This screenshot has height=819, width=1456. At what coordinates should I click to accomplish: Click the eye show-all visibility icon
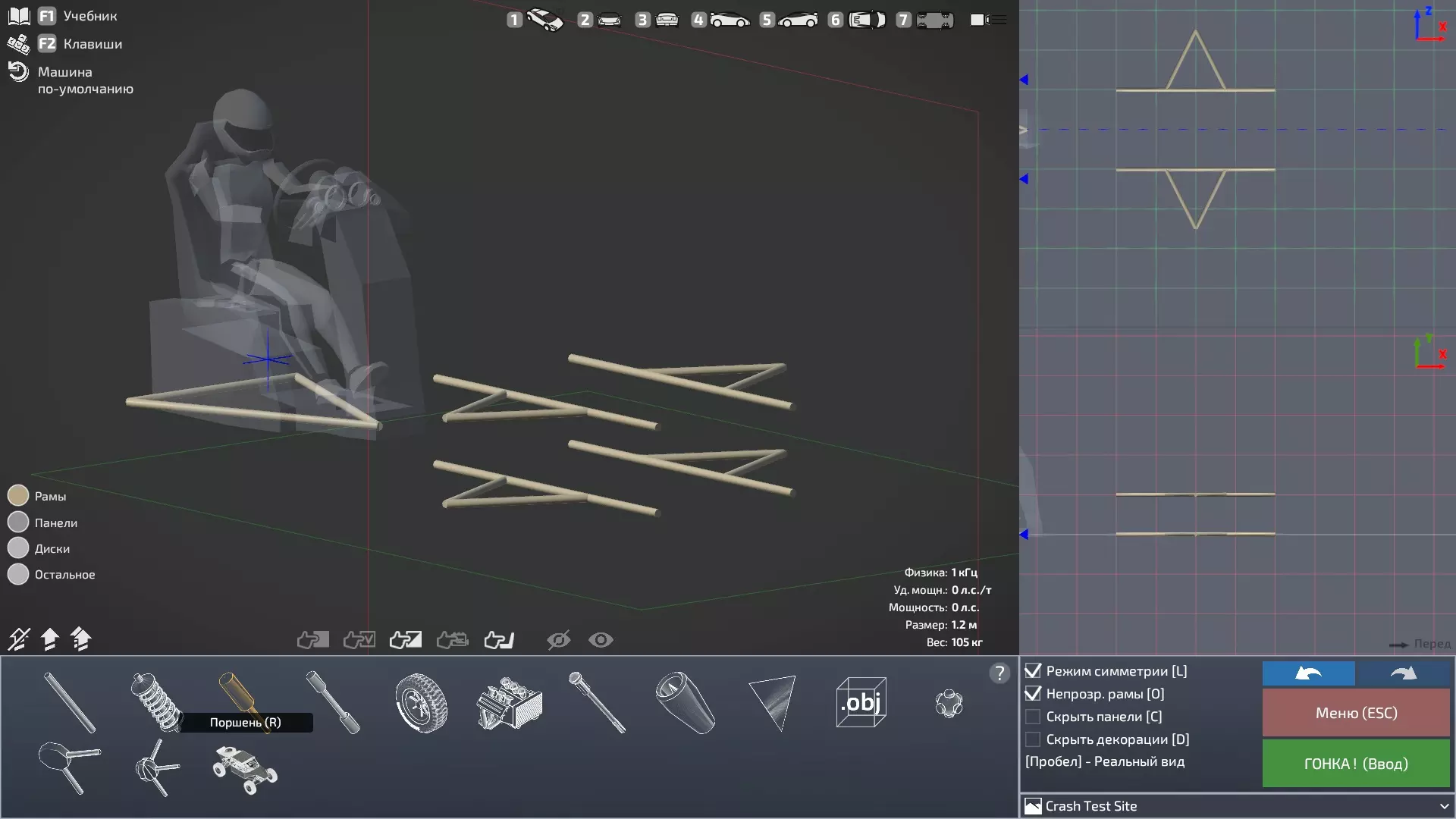pos(601,640)
